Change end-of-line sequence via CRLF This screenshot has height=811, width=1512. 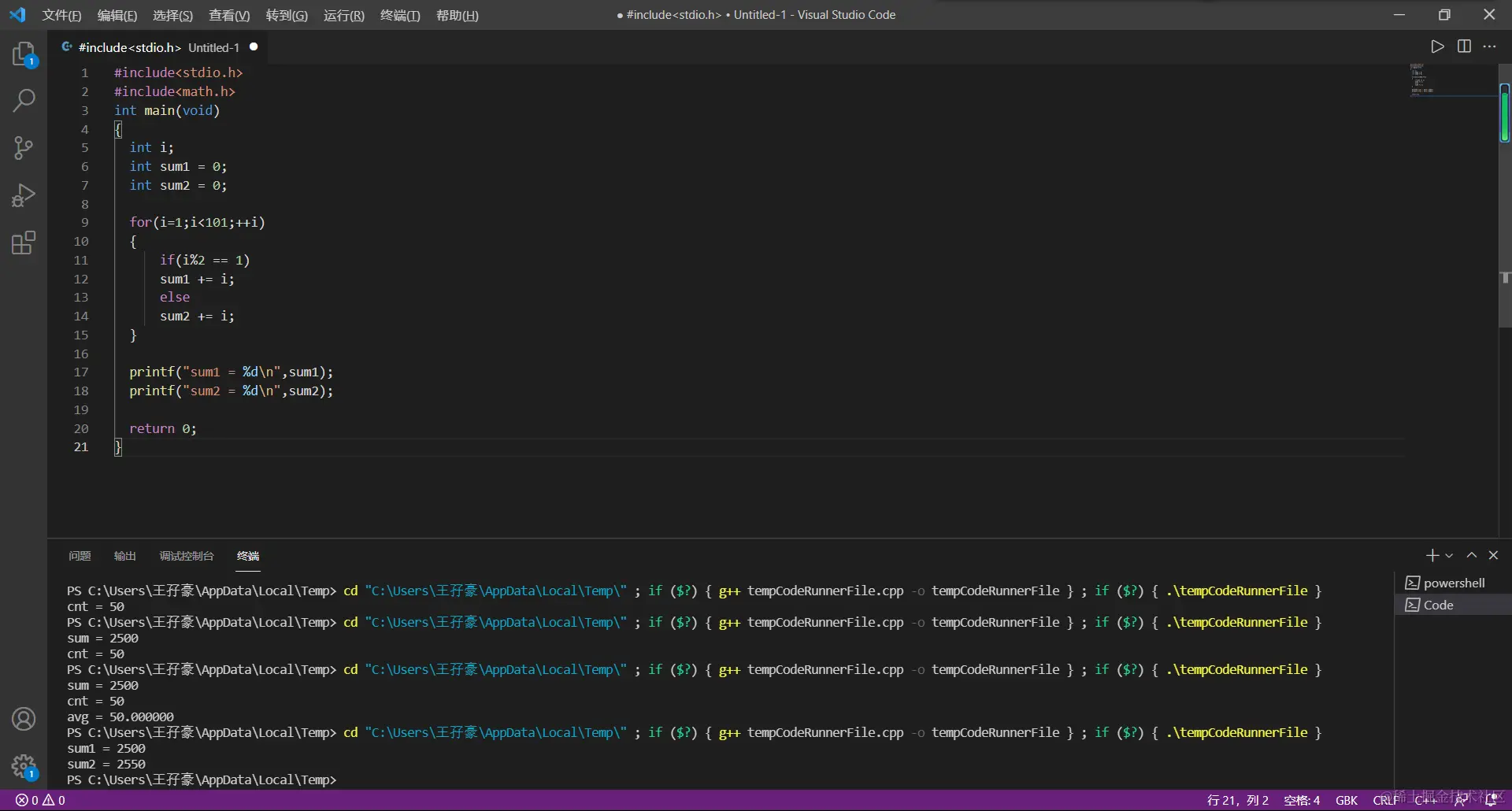coord(1386,800)
